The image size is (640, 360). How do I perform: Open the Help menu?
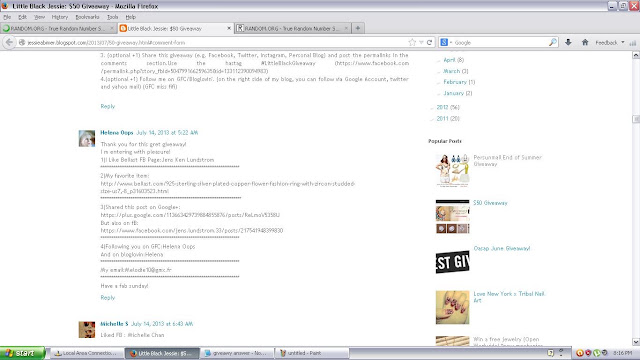[131, 17]
